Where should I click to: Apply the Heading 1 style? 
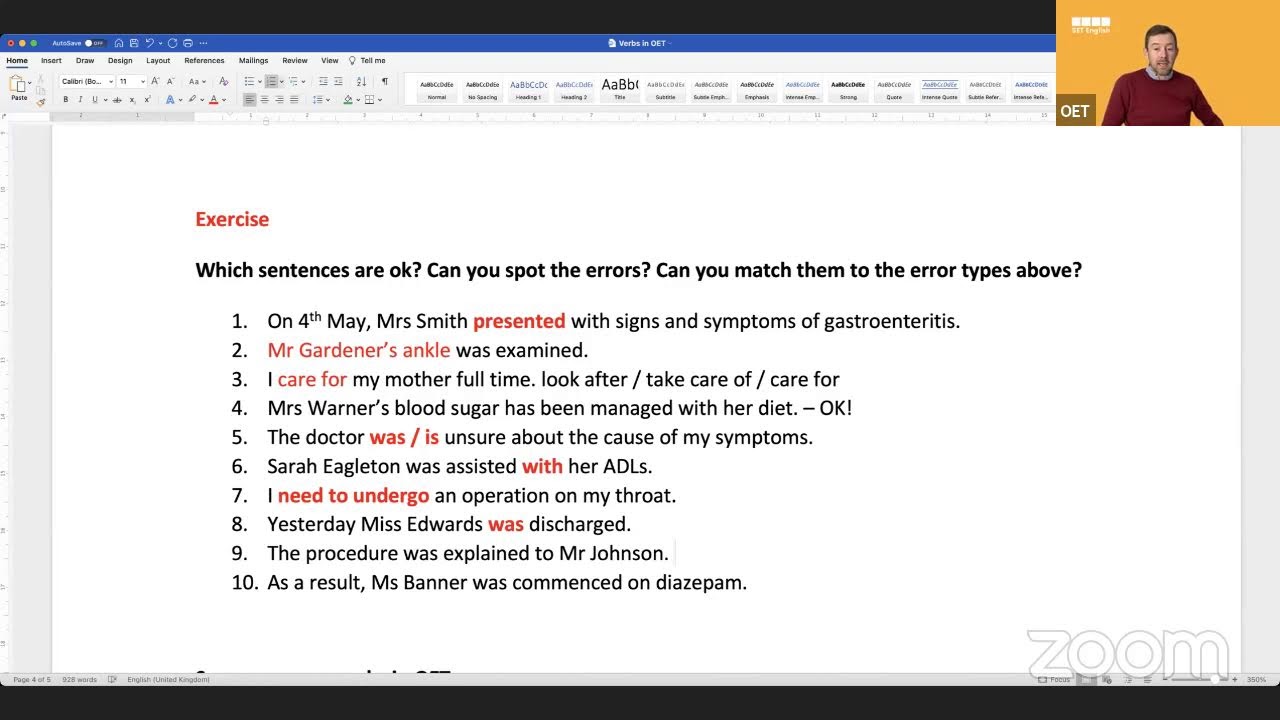pyautogui.click(x=528, y=90)
